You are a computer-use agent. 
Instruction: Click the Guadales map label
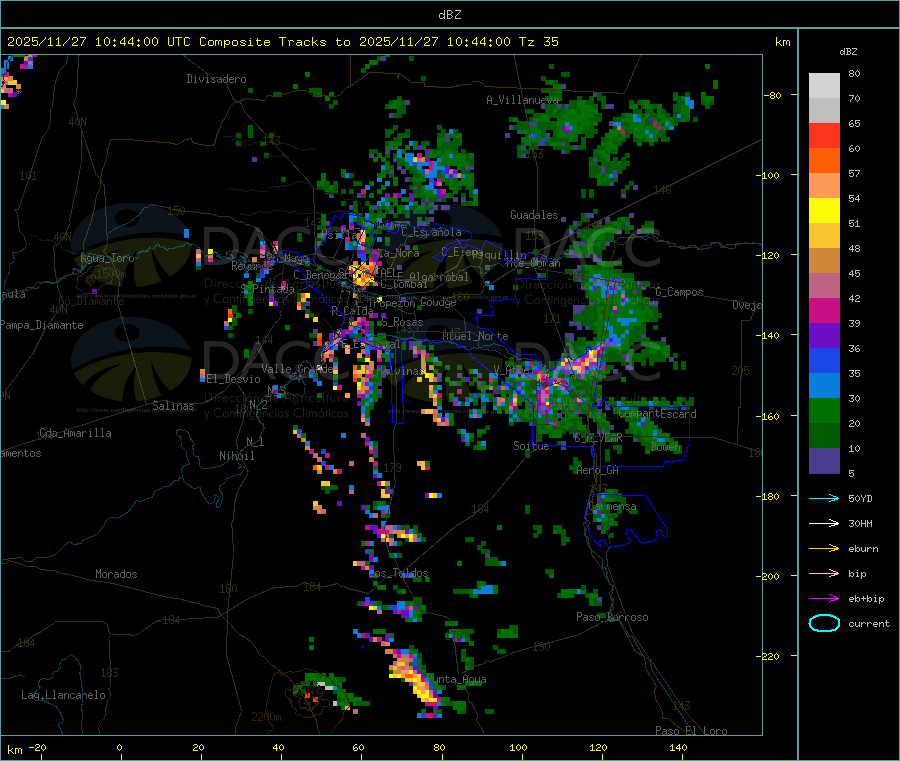(x=534, y=215)
